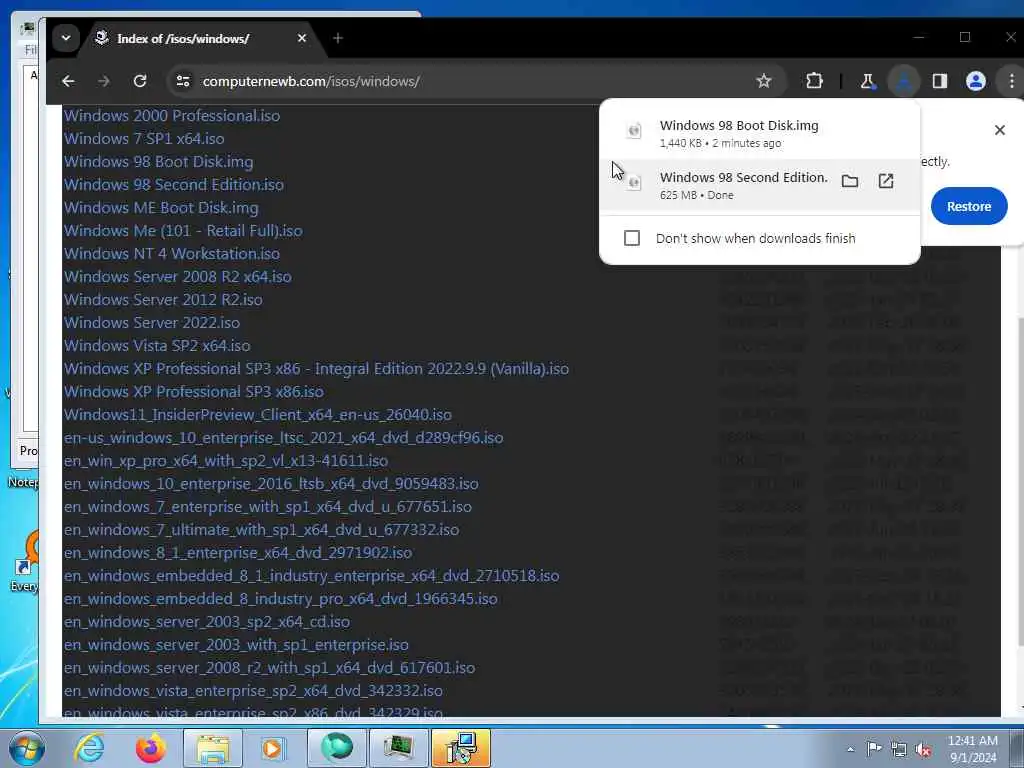Screen dimensions: 1024x768
Task: Open a new tab with plus button
Action: (338, 39)
